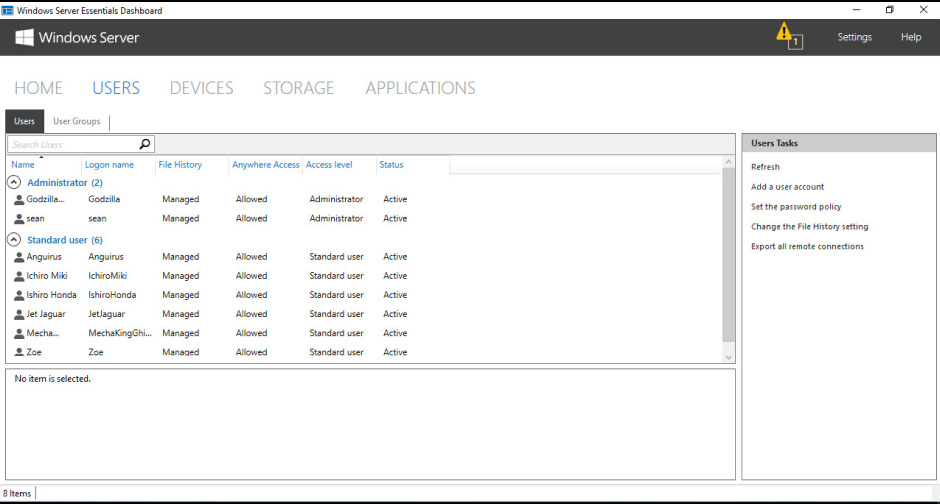The width and height of the screenshot is (940, 504).
Task: Click the users list scrollbar thumb
Action: pos(728,255)
